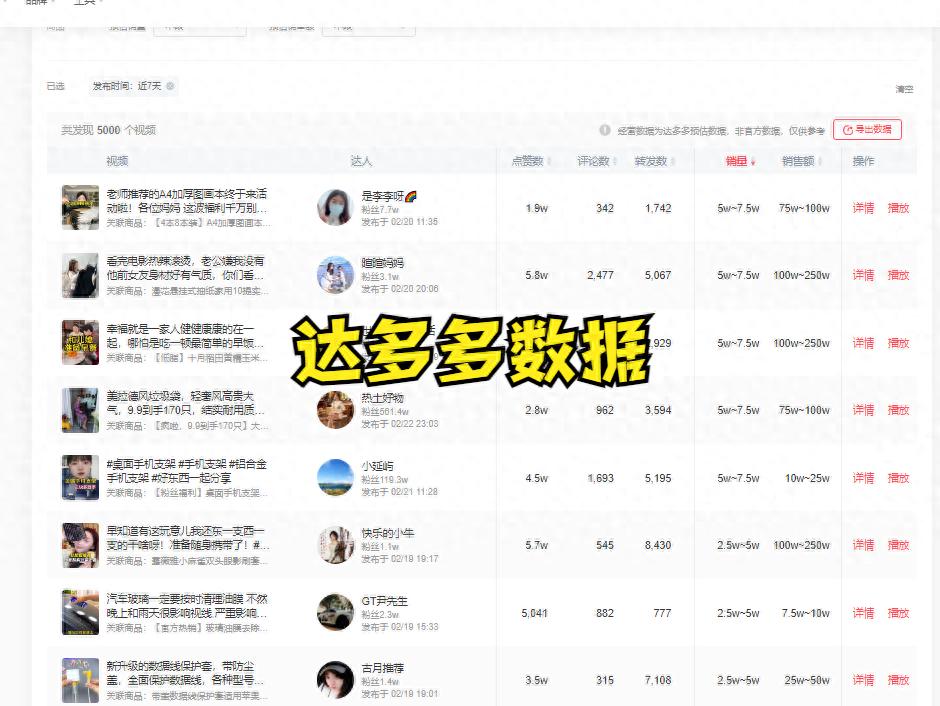Open the 工具 menu
Viewport: 940px width, 706px height.
pyautogui.click(x=85, y=5)
